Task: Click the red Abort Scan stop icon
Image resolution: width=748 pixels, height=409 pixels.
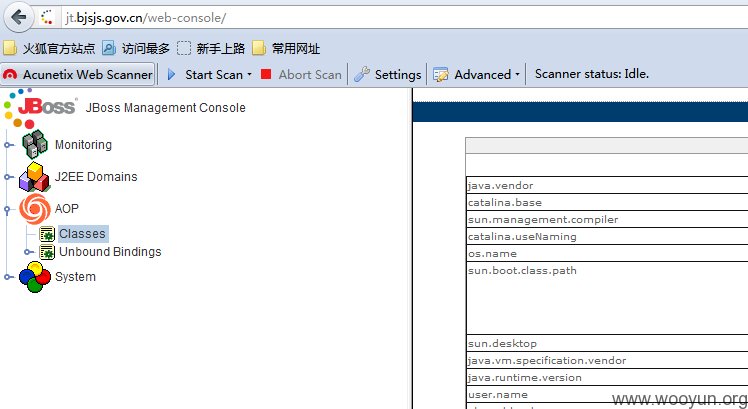Action: [x=266, y=74]
